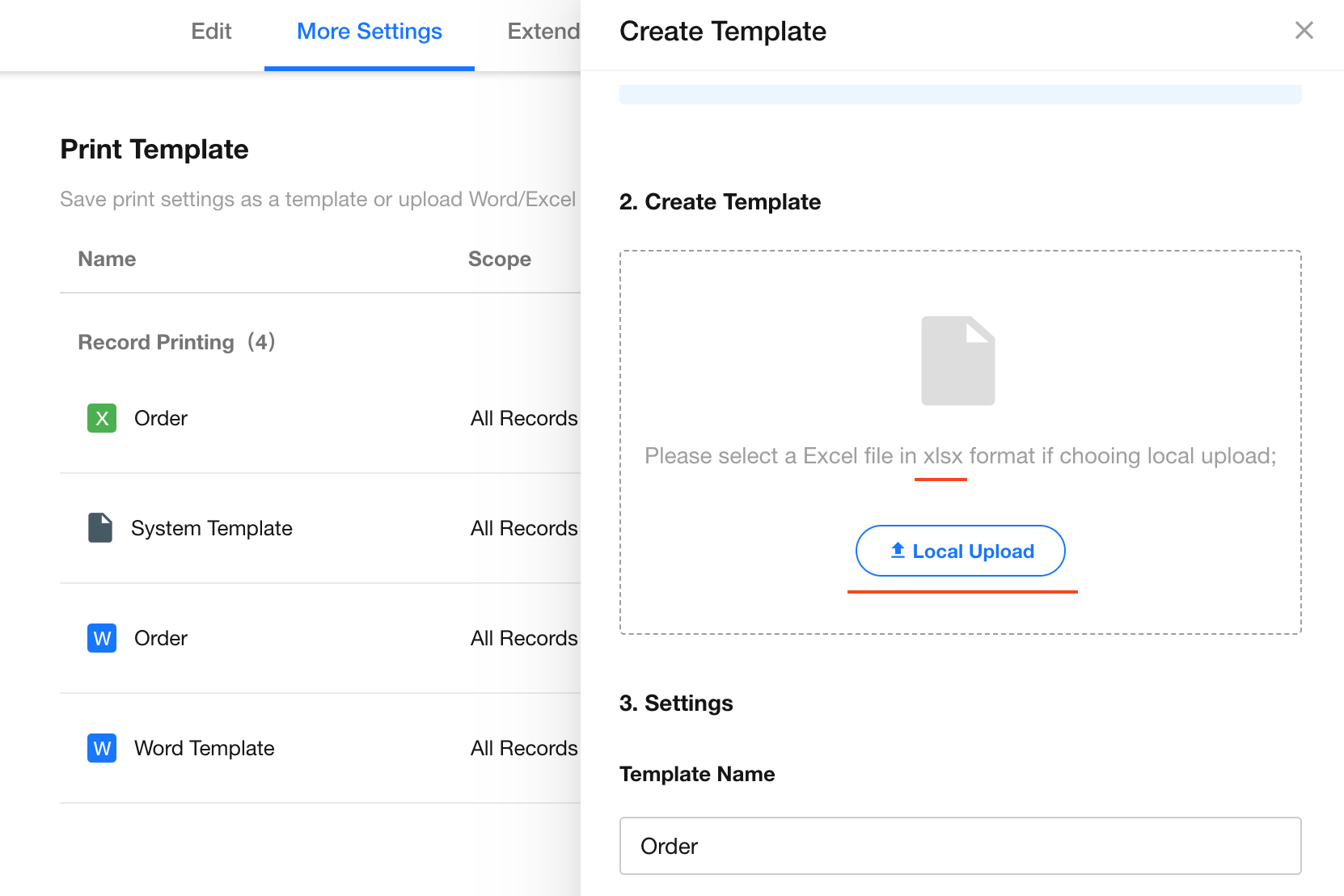Viewport: 1344px width, 896px height.
Task: Close the Create Template panel
Action: tap(1304, 31)
